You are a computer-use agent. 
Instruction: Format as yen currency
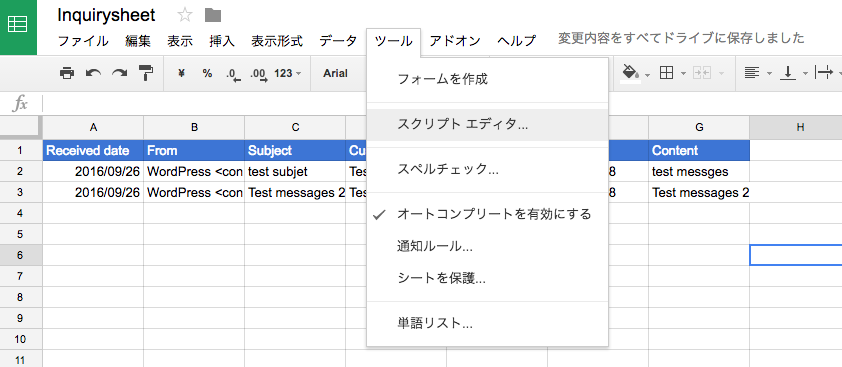pyautogui.click(x=181, y=74)
